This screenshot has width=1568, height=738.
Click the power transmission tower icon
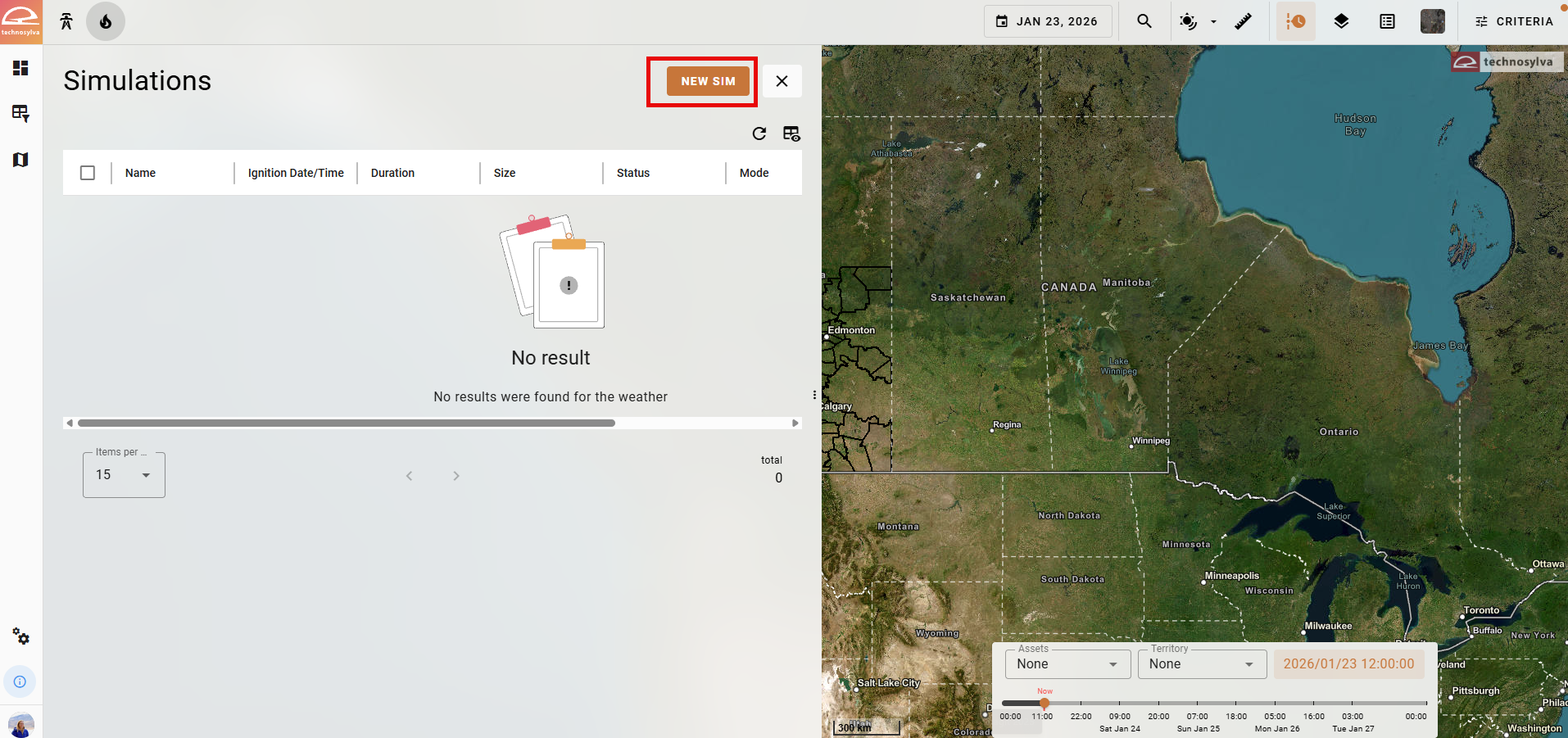pyautogui.click(x=66, y=22)
